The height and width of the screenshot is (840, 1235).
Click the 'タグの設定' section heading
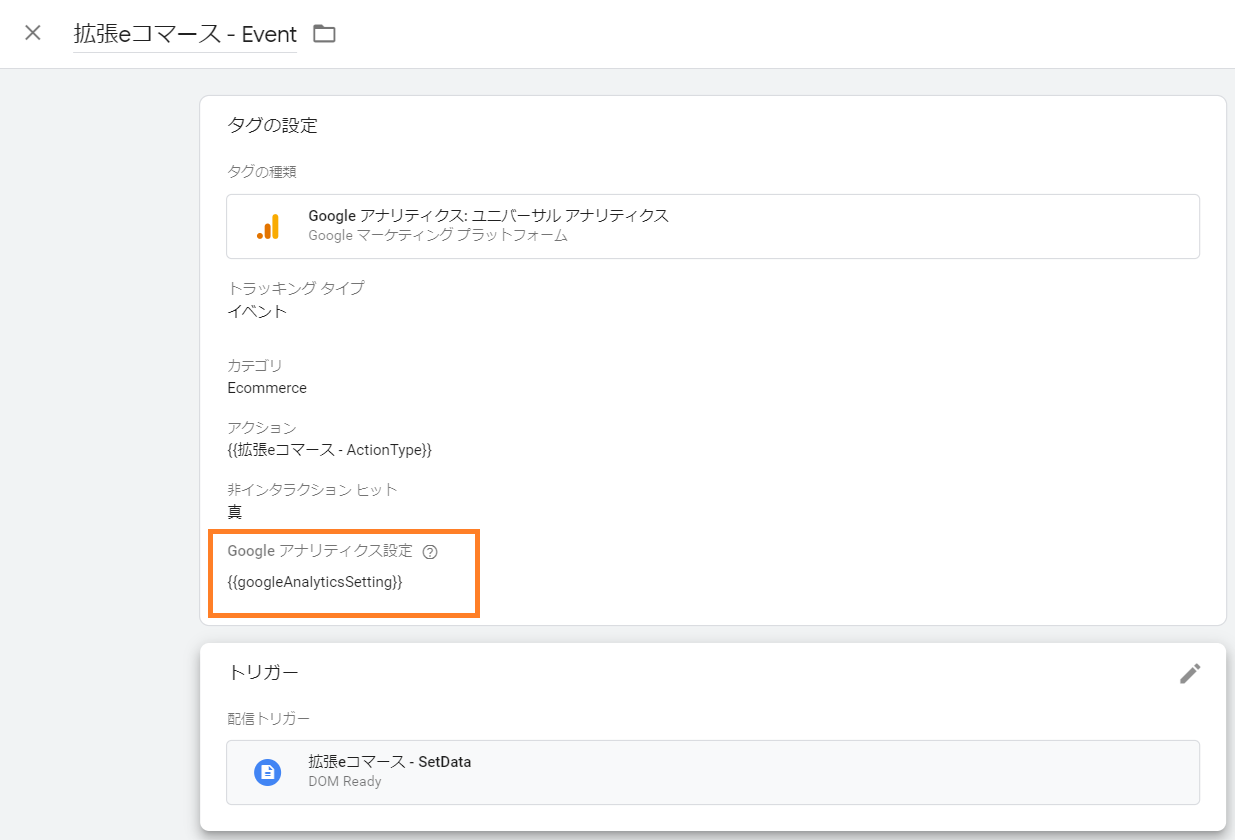click(x=272, y=126)
